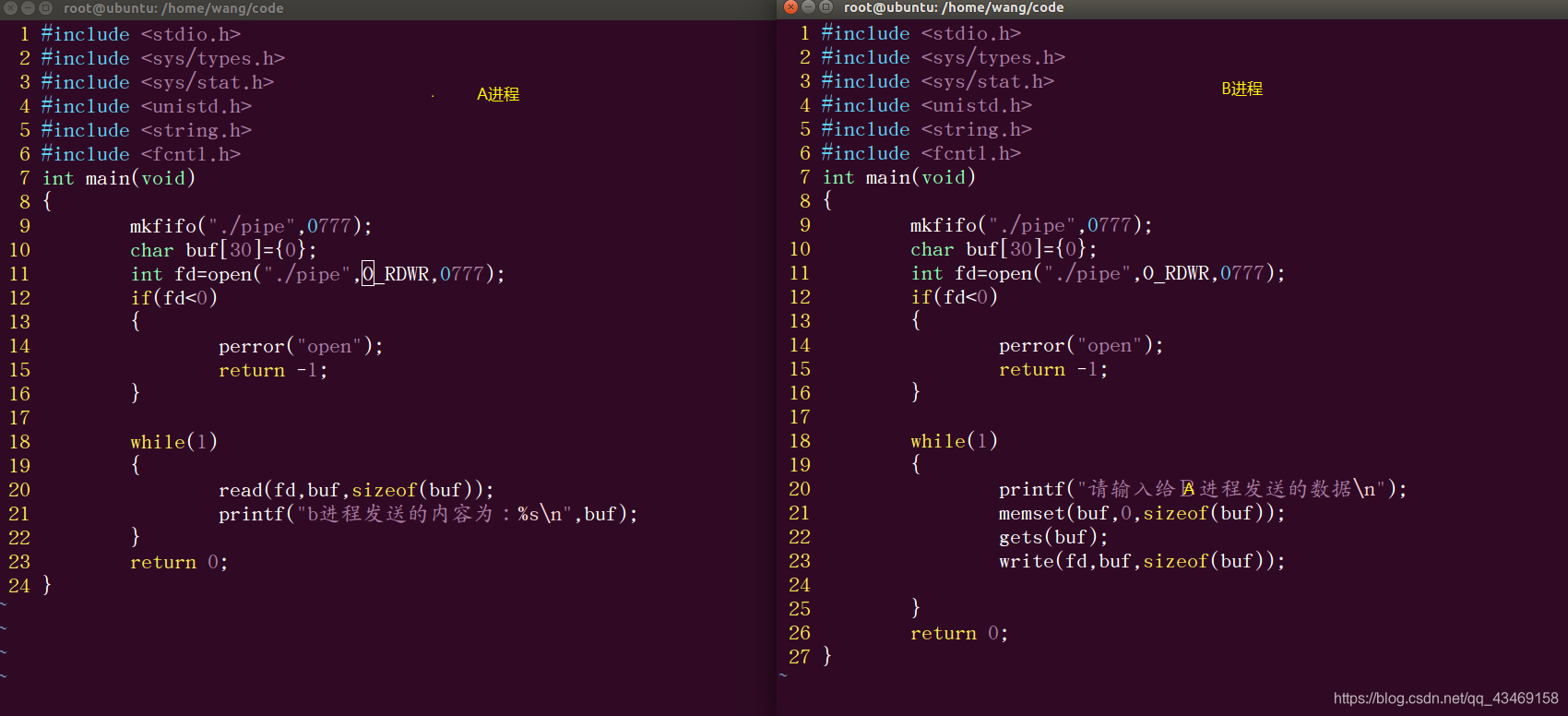Click read(fd,buf,sizeof(buf)); line
Image resolution: width=1568 pixels, height=716 pixels.
(357, 490)
